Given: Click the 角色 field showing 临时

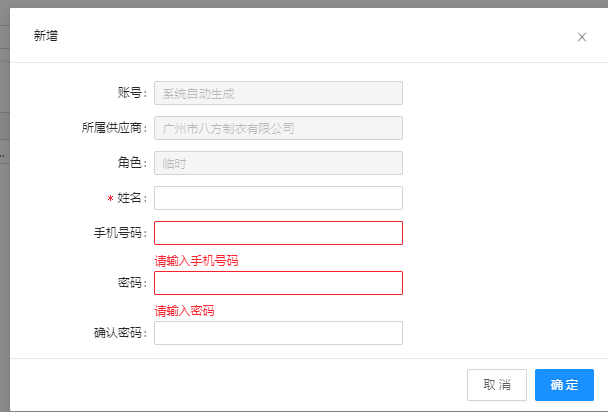Looking at the screenshot, I should 278,163.
